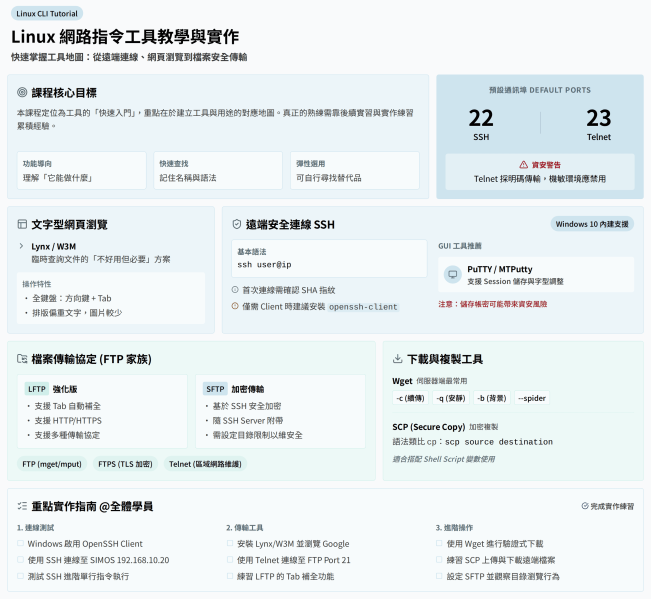This screenshot has width=651, height=599.
Task: Check 設定 SFTP 並觀察目錄瀏覽行為
Action: (439, 576)
